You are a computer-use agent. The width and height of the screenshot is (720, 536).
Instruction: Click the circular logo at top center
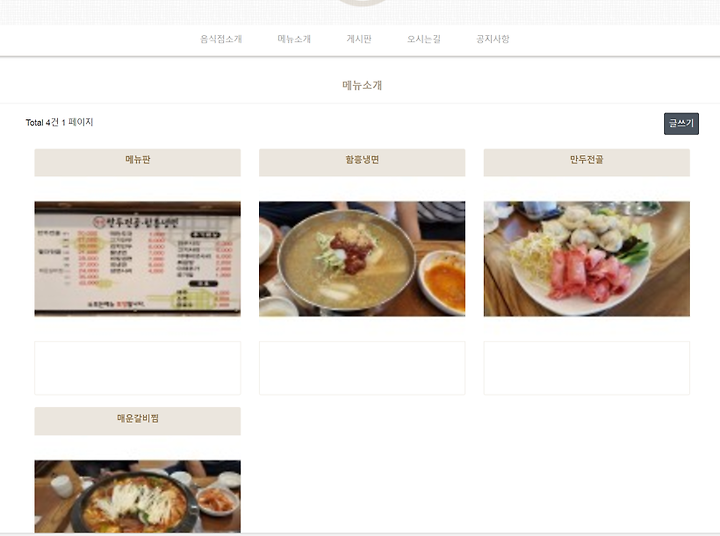(362, 2)
